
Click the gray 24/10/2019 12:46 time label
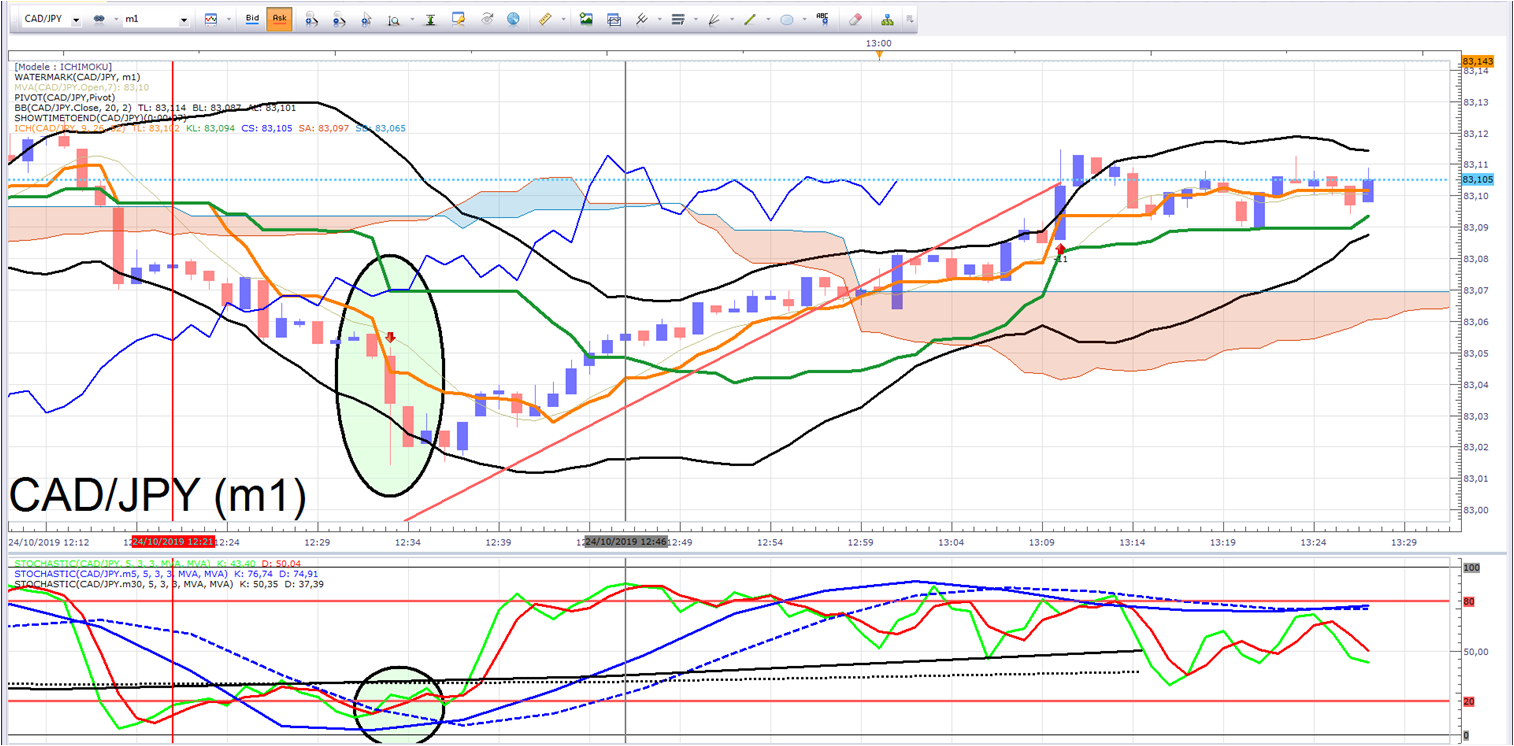[x=626, y=541]
